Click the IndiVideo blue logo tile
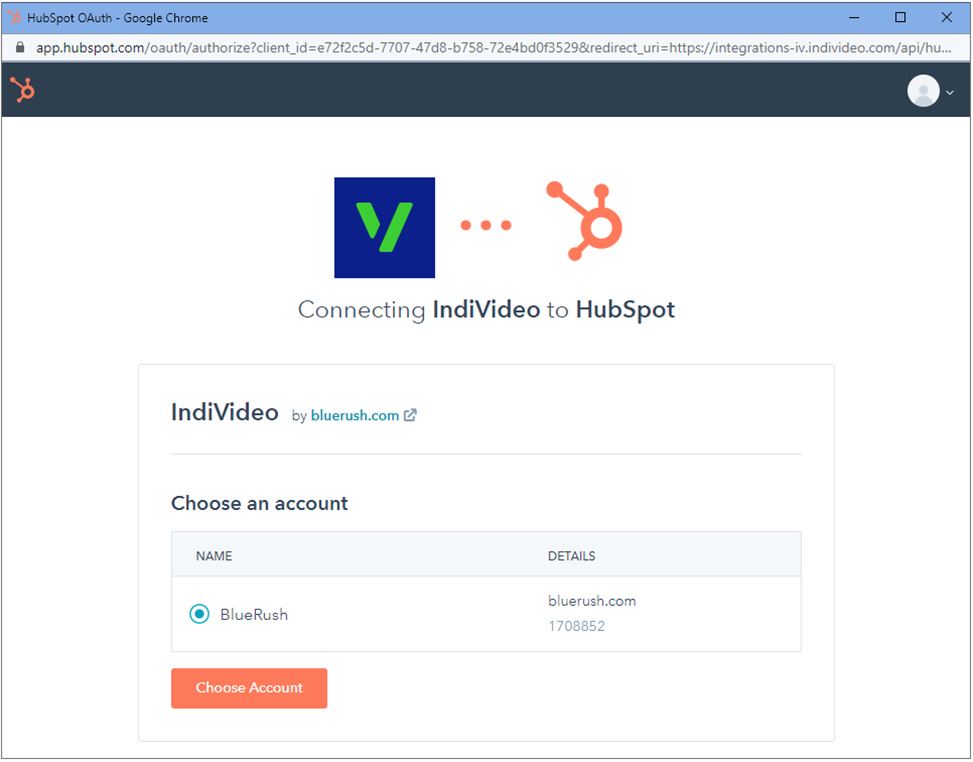This screenshot has width=973, height=762. 384,228
